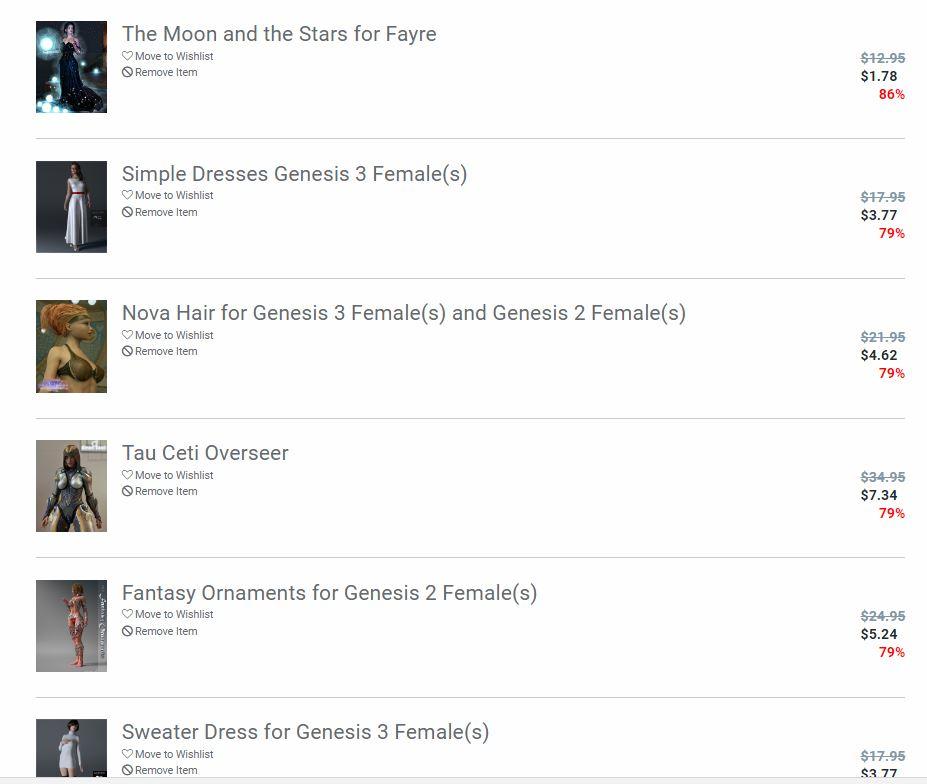Remove Simple Dresses item from cart
The height and width of the screenshot is (784, 927).
165,213
